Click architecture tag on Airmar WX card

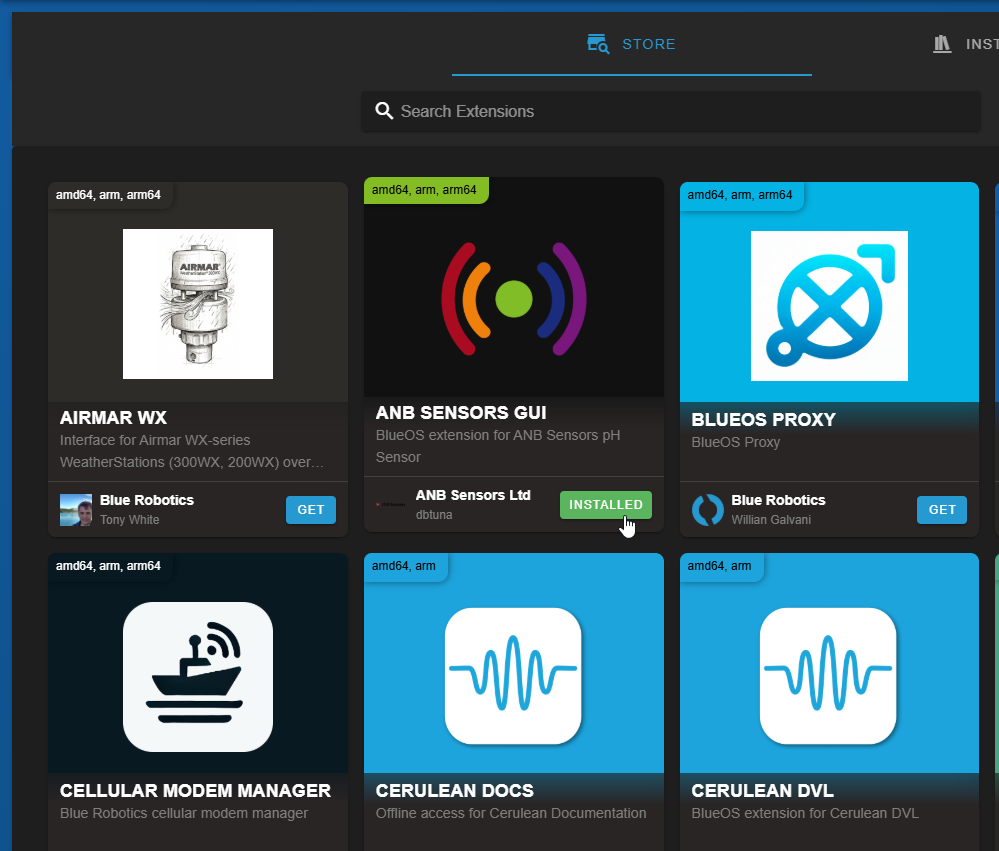tap(108, 195)
